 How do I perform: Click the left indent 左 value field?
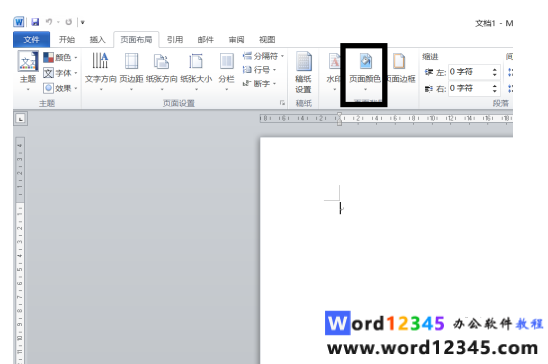[468, 72]
